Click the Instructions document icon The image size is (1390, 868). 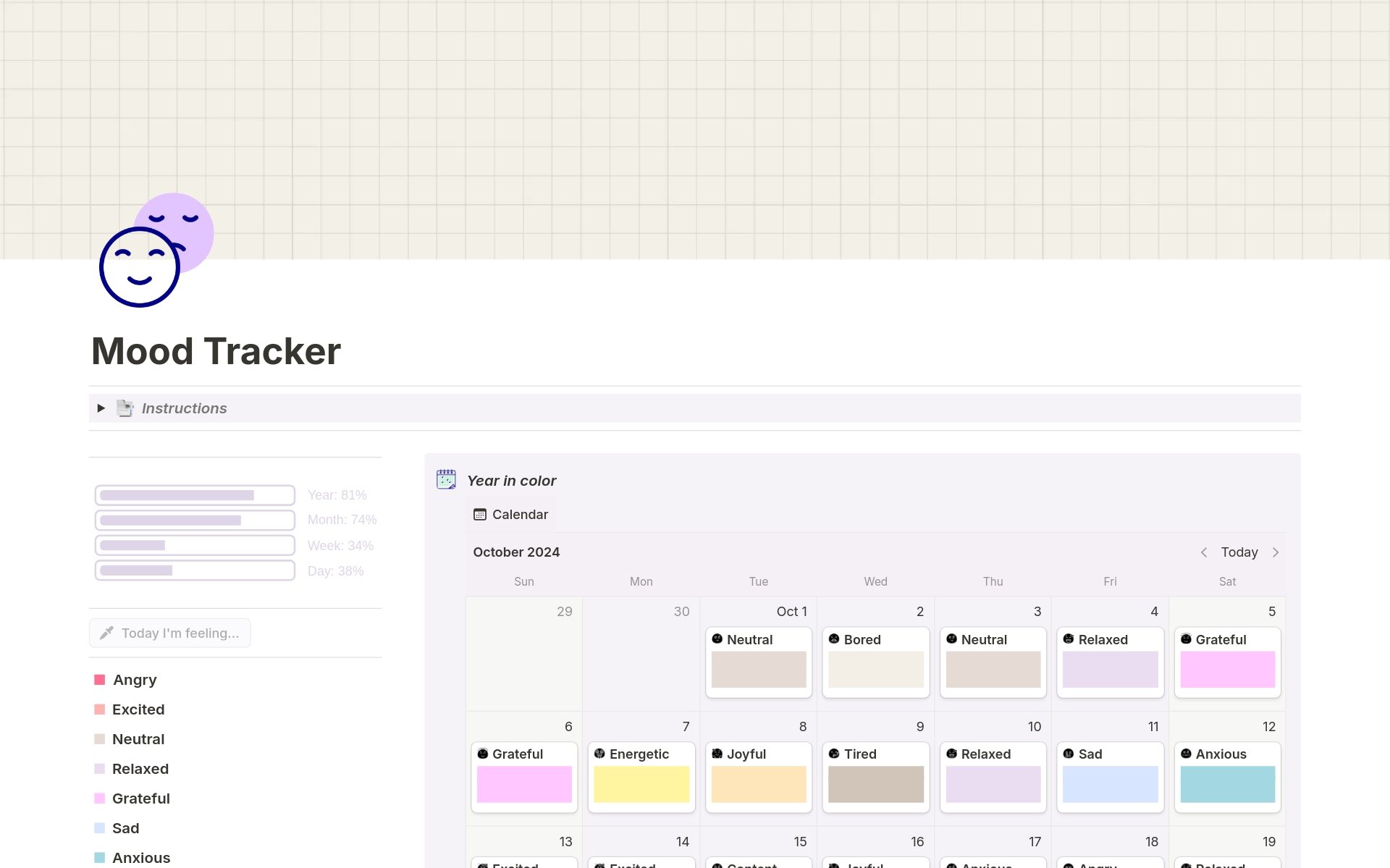(x=125, y=408)
